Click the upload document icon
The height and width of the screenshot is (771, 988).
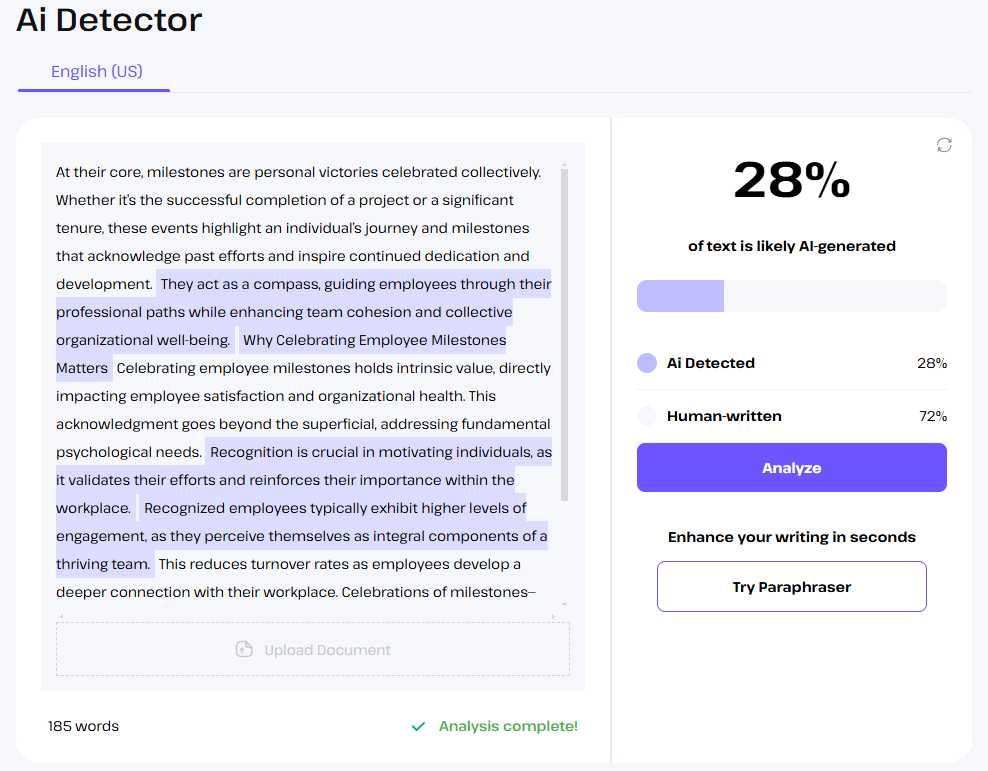coord(244,650)
